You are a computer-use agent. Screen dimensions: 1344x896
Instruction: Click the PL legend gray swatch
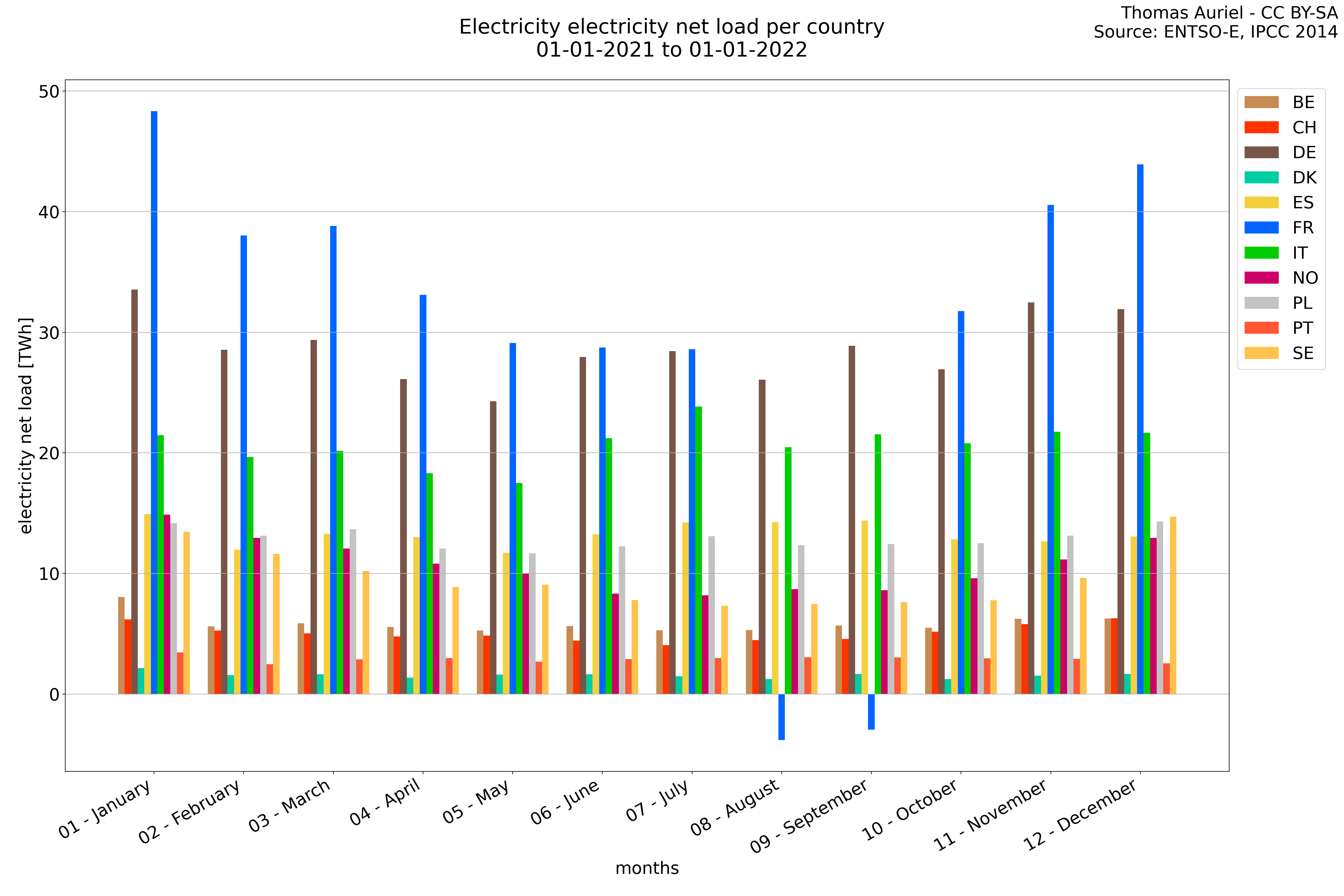click(1261, 304)
